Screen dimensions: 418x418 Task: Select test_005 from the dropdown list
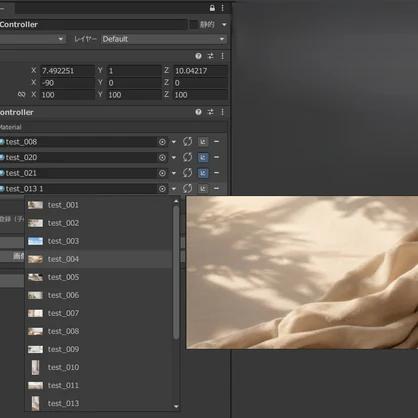[99, 277]
